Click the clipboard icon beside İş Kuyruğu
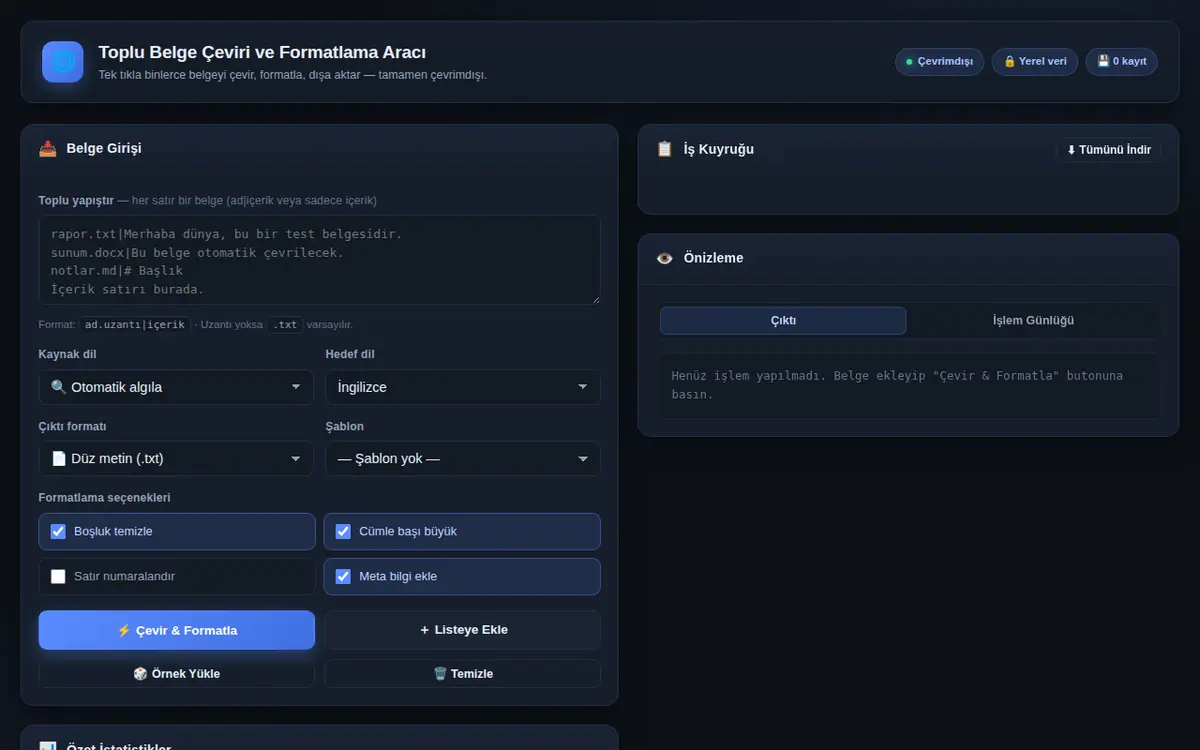Image resolution: width=1200 pixels, height=750 pixels. pyautogui.click(x=665, y=149)
